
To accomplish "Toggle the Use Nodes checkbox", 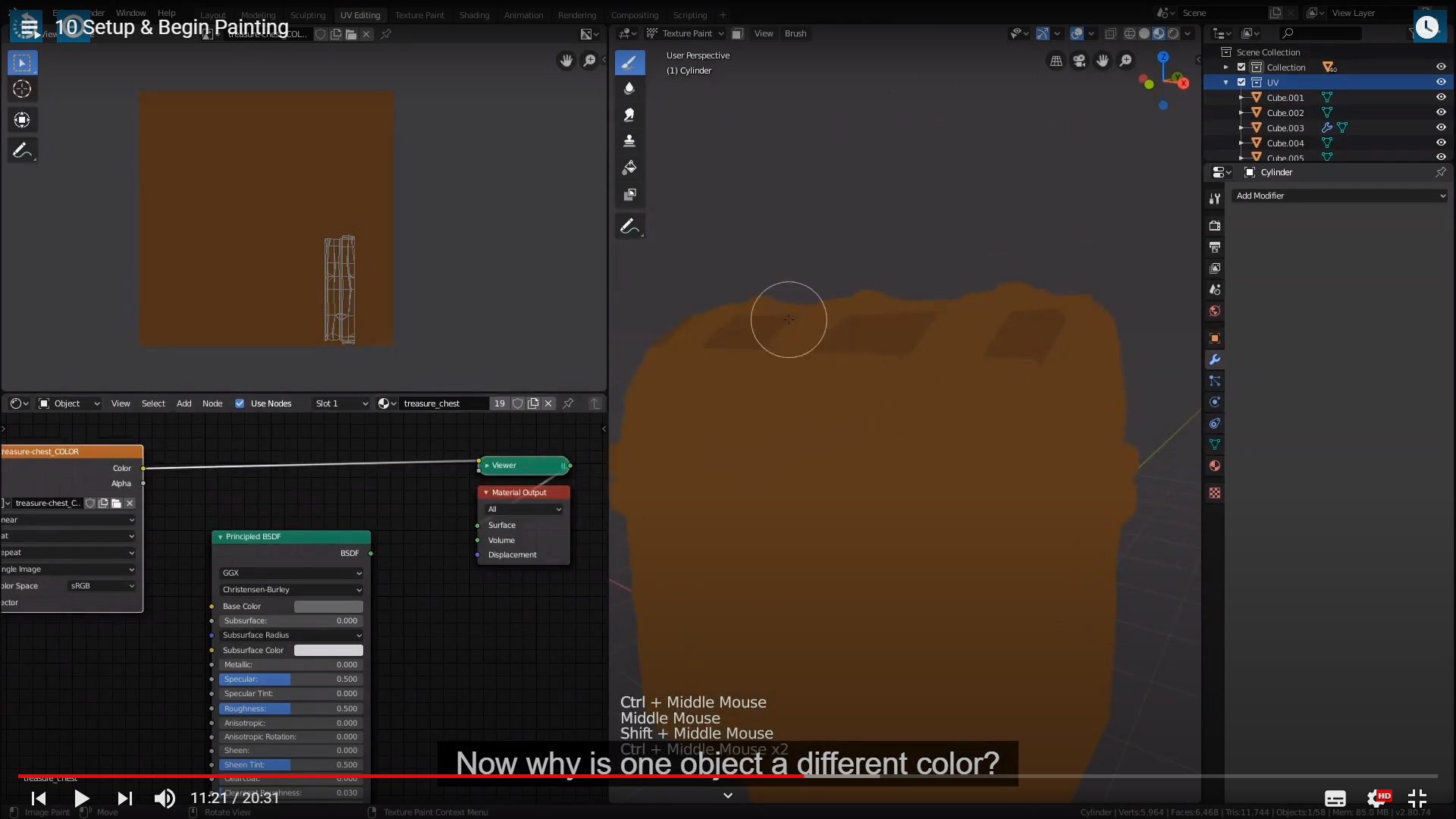I will (240, 403).
